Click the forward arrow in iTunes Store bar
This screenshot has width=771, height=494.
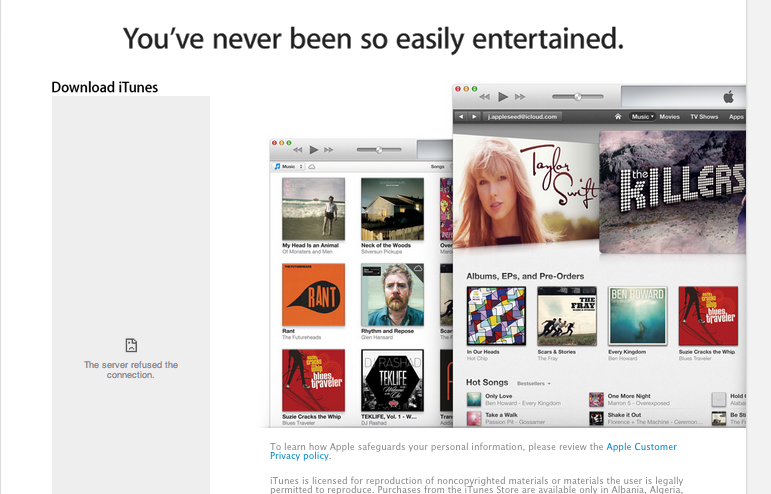coord(474,117)
